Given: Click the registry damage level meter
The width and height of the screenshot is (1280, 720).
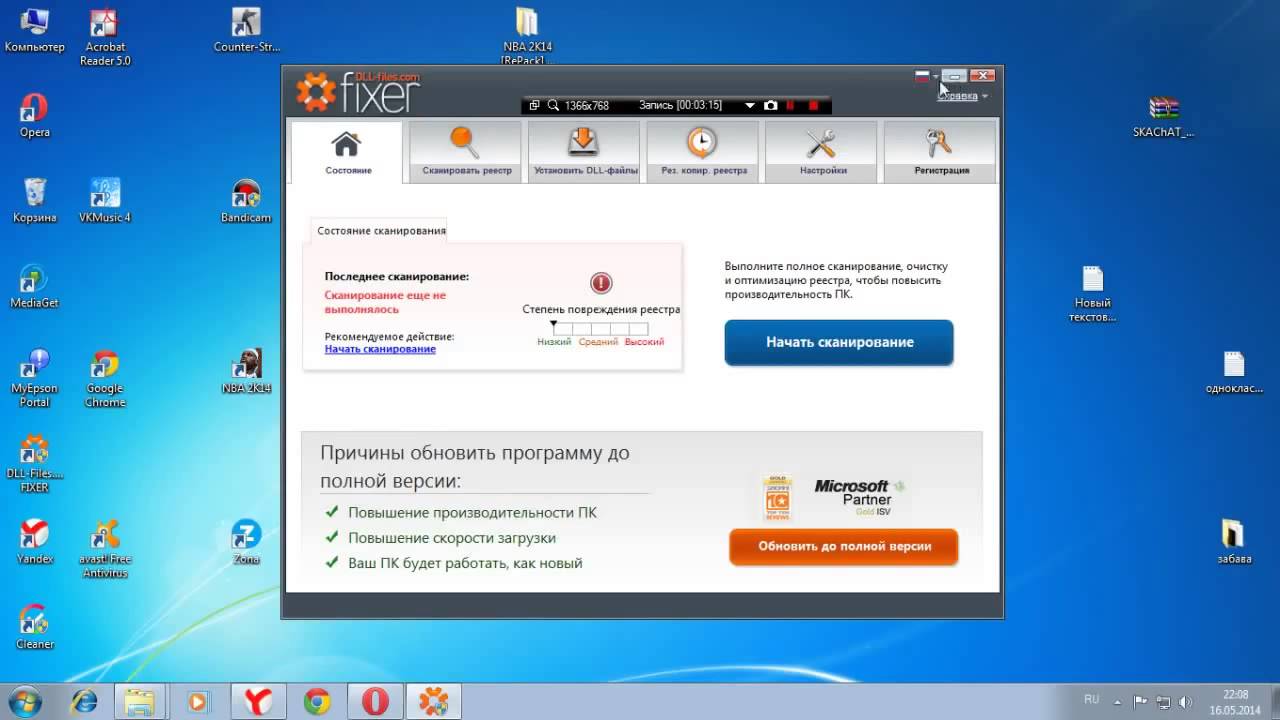Looking at the screenshot, I should [x=600, y=328].
